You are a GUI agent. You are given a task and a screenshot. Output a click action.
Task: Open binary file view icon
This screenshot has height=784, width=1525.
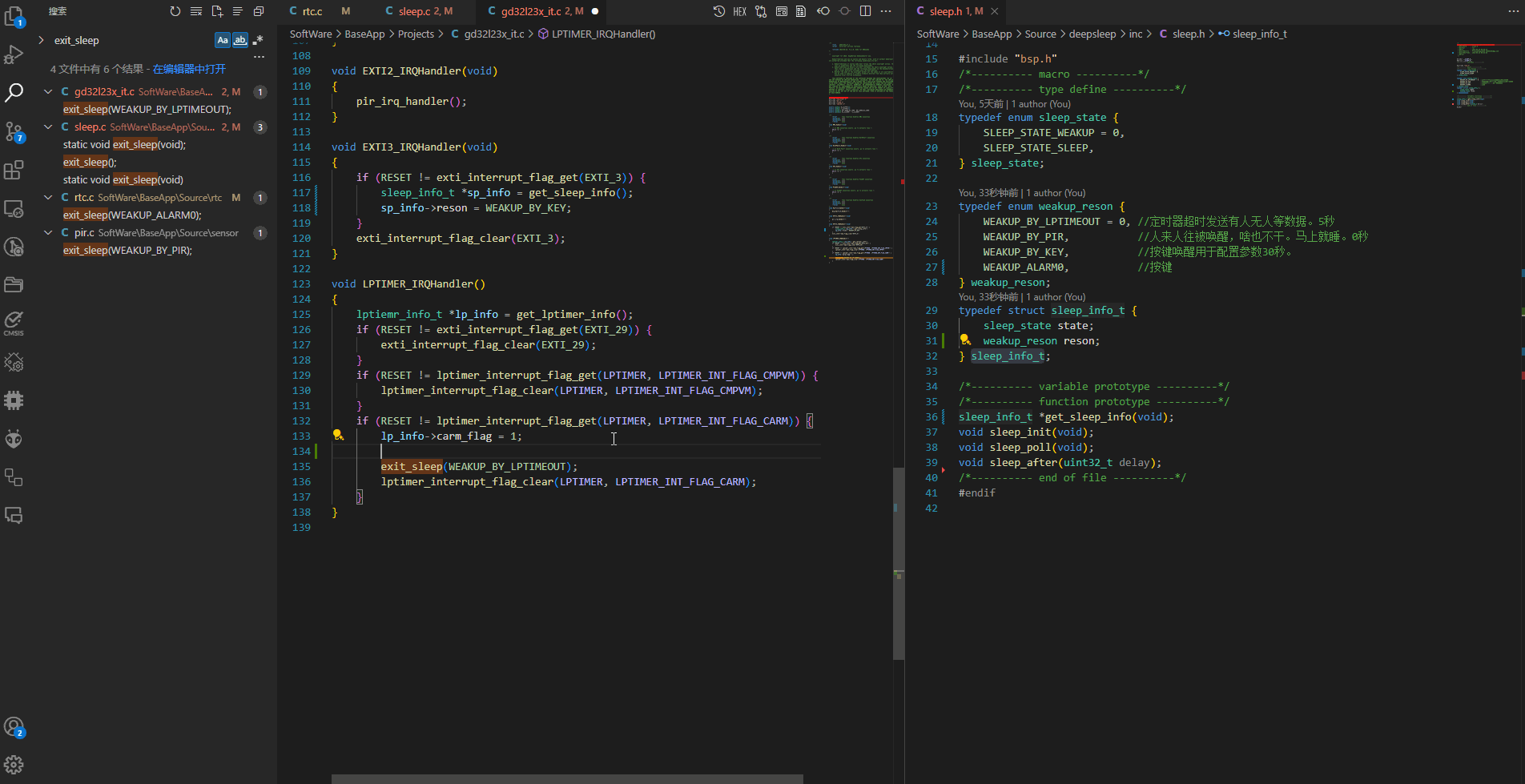point(801,11)
